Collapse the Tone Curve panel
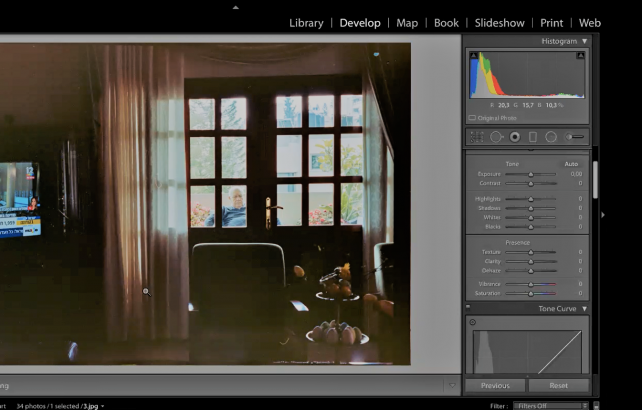The height and width of the screenshot is (410, 642). (x=585, y=309)
